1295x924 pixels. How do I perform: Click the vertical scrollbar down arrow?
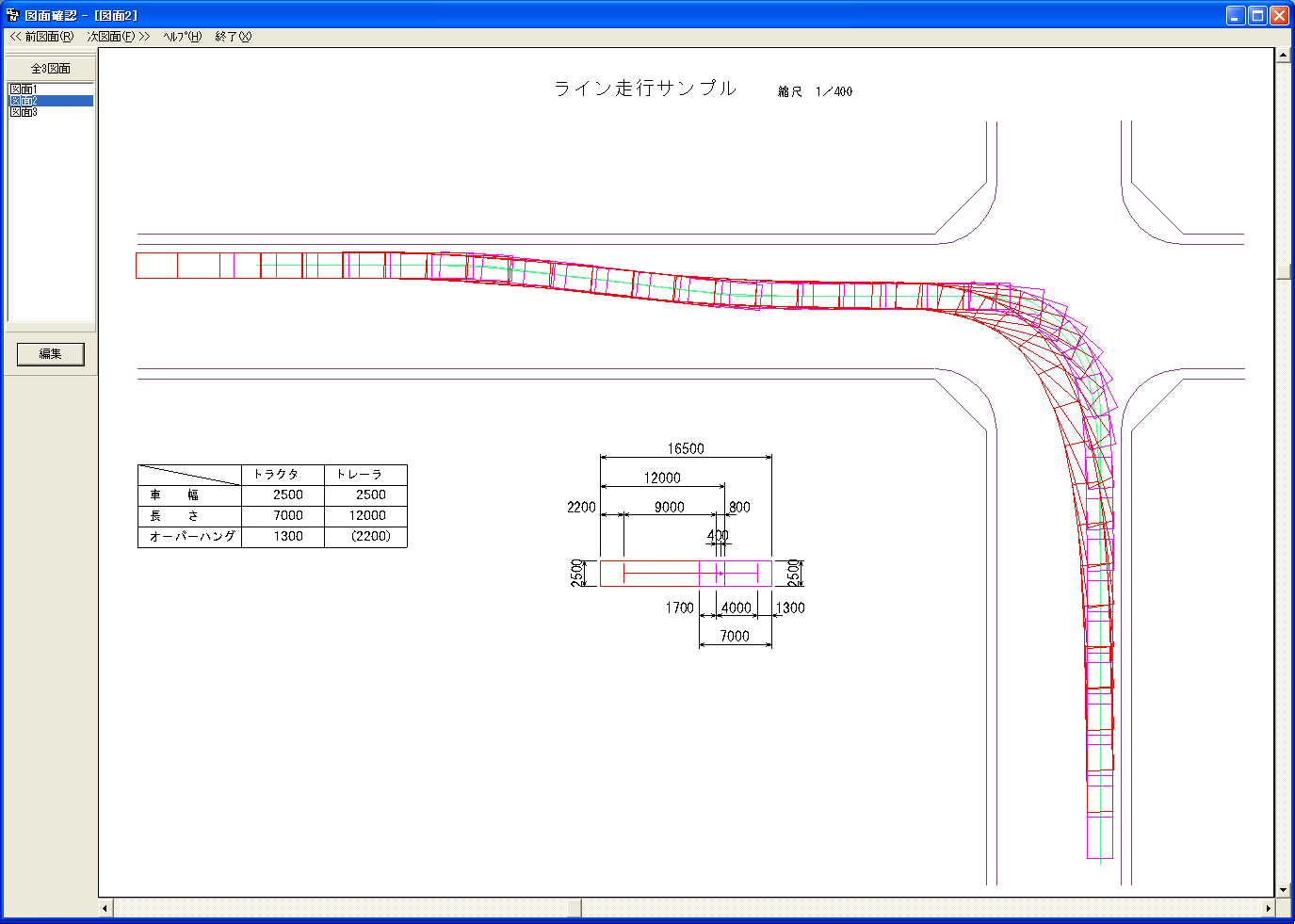point(1283,889)
